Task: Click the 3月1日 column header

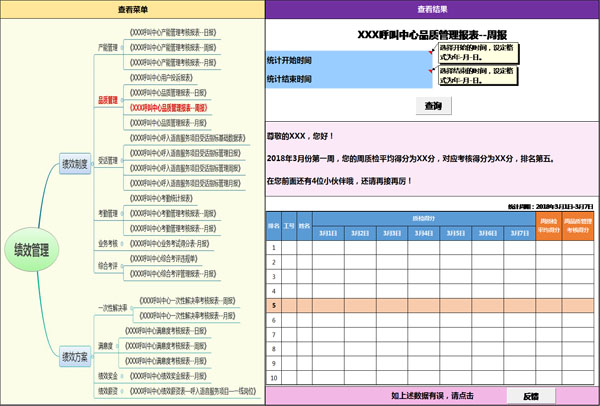Action: coord(327,233)
